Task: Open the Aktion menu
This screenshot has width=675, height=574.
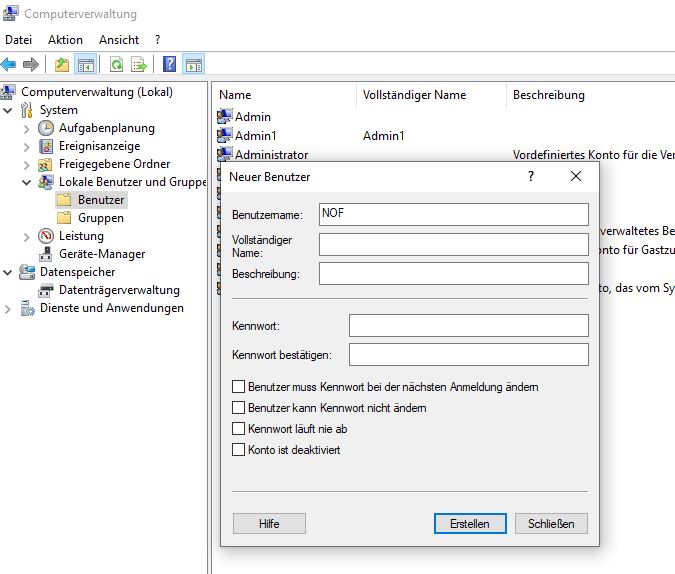Action: [x=66, y=39]
